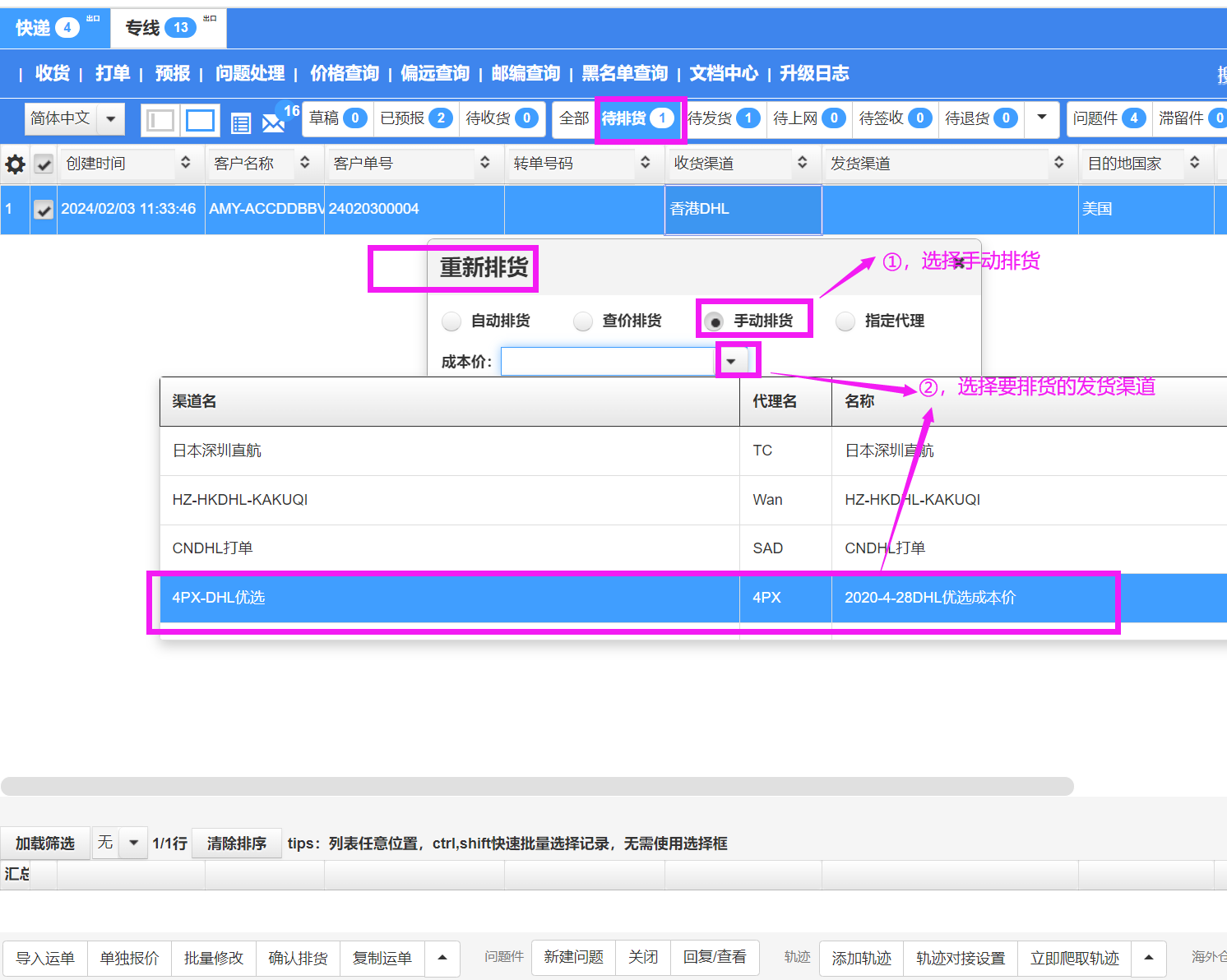The image size is (1227, 980).
Task: Expand the 成本价 dropdown arrow
Action: (731, 362)
